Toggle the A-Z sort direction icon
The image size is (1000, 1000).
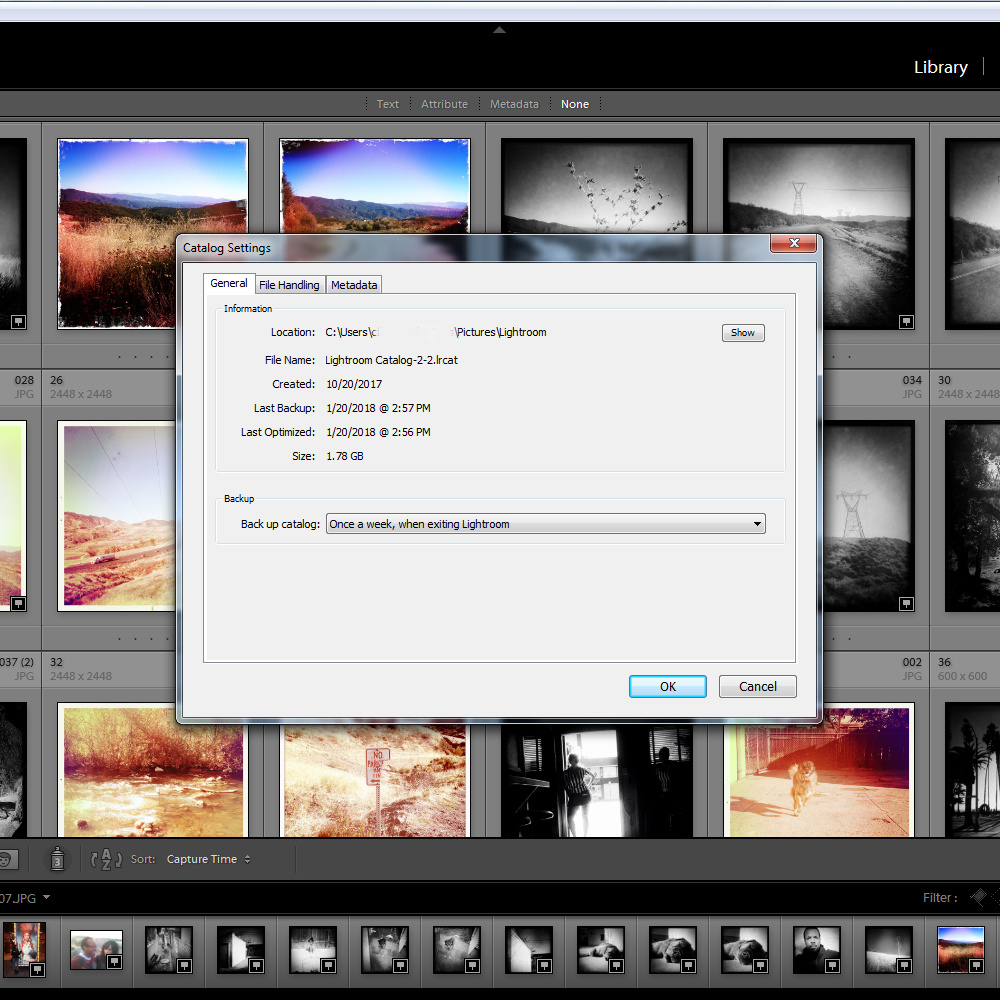[106, 859]
